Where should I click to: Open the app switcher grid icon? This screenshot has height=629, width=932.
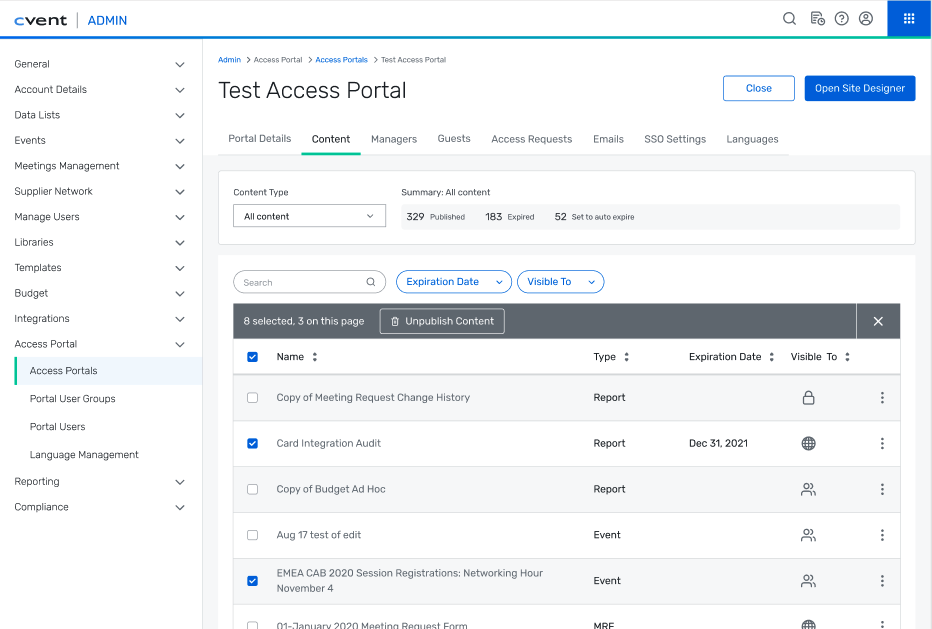(909, 19)
